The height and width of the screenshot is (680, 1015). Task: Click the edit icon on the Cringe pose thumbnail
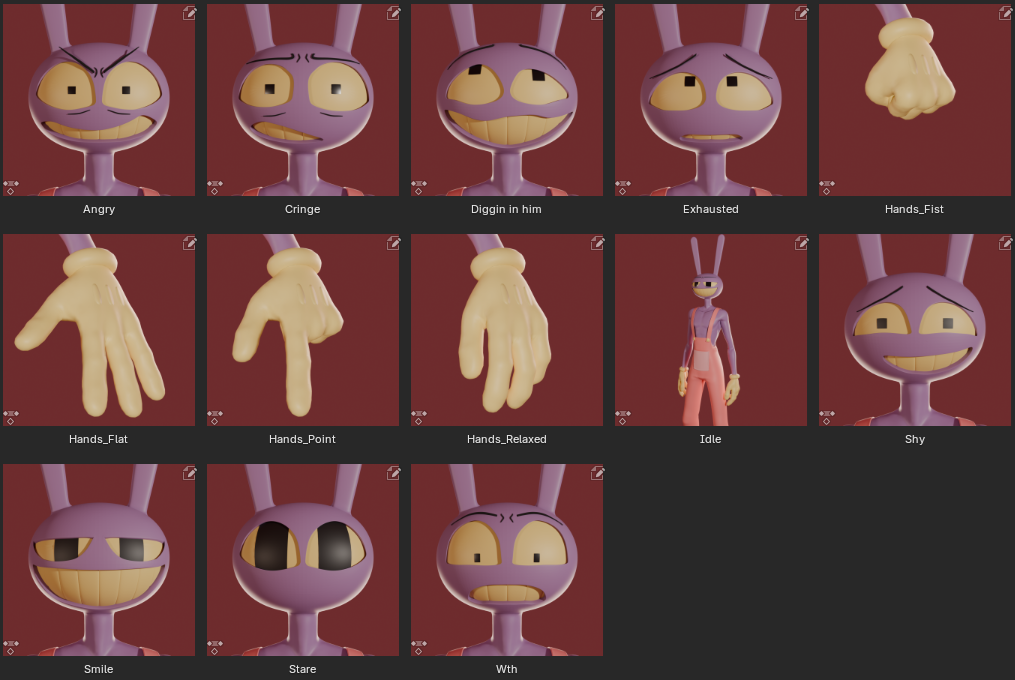point(393,13)
